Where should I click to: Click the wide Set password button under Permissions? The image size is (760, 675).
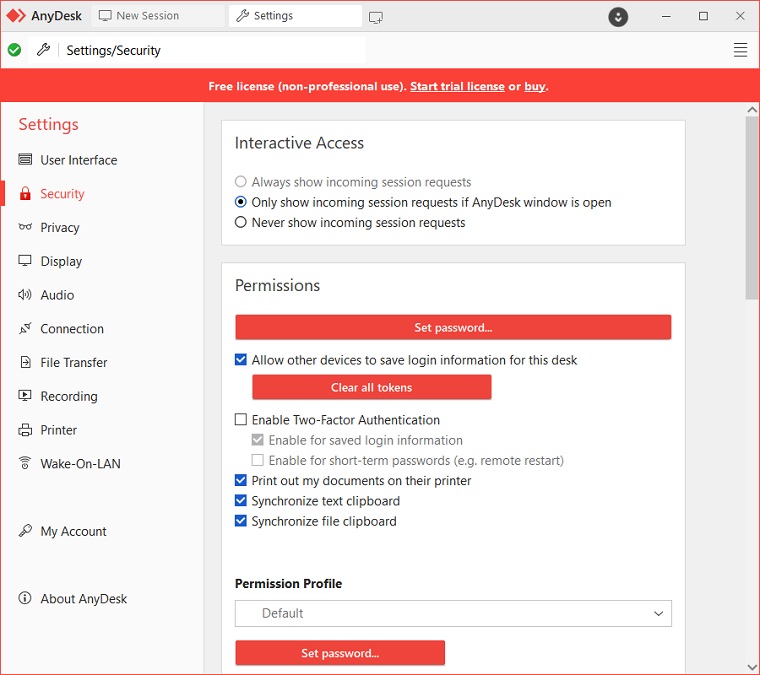click(x=453, y=328)
